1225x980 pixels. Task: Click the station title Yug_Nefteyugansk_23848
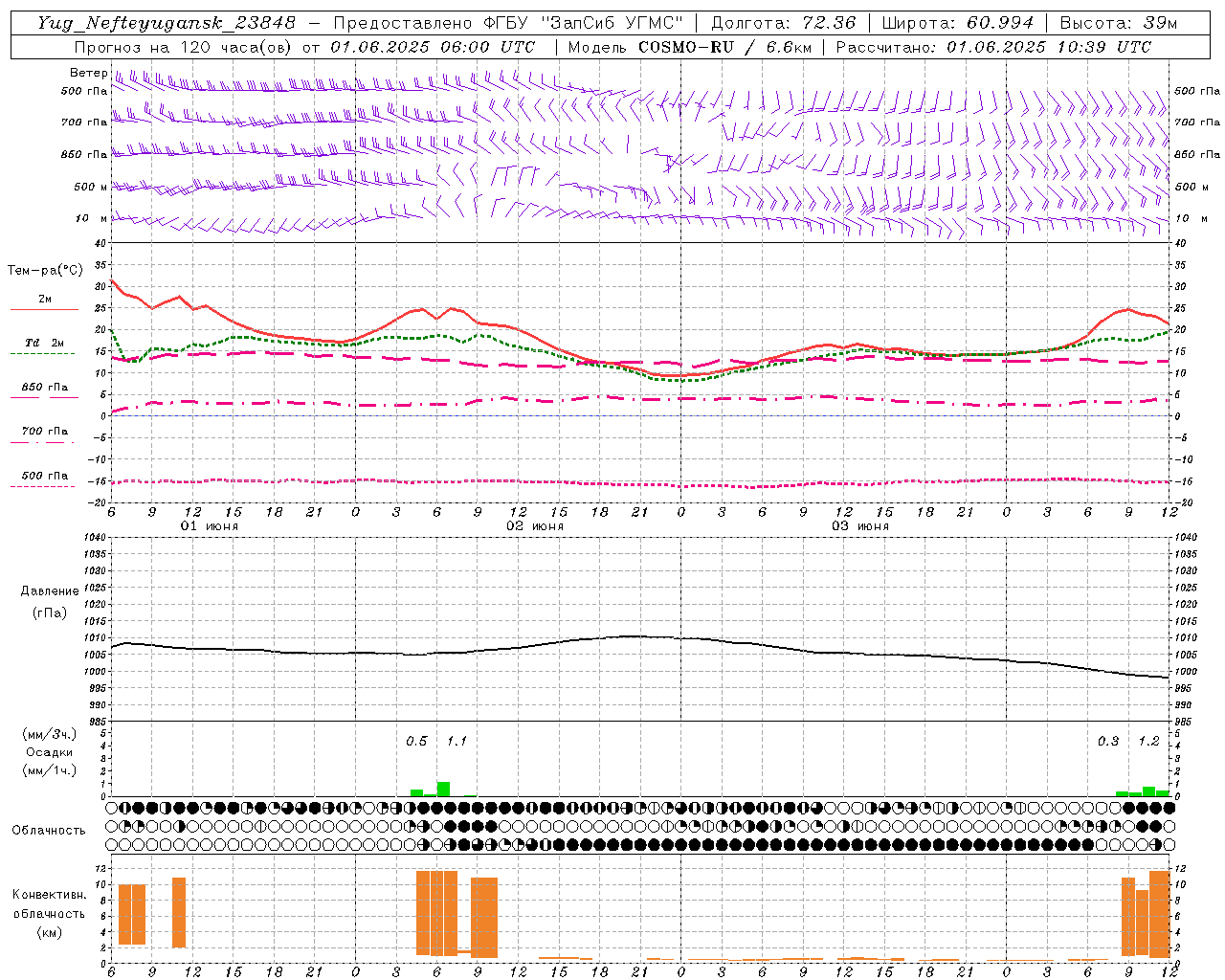167,23
